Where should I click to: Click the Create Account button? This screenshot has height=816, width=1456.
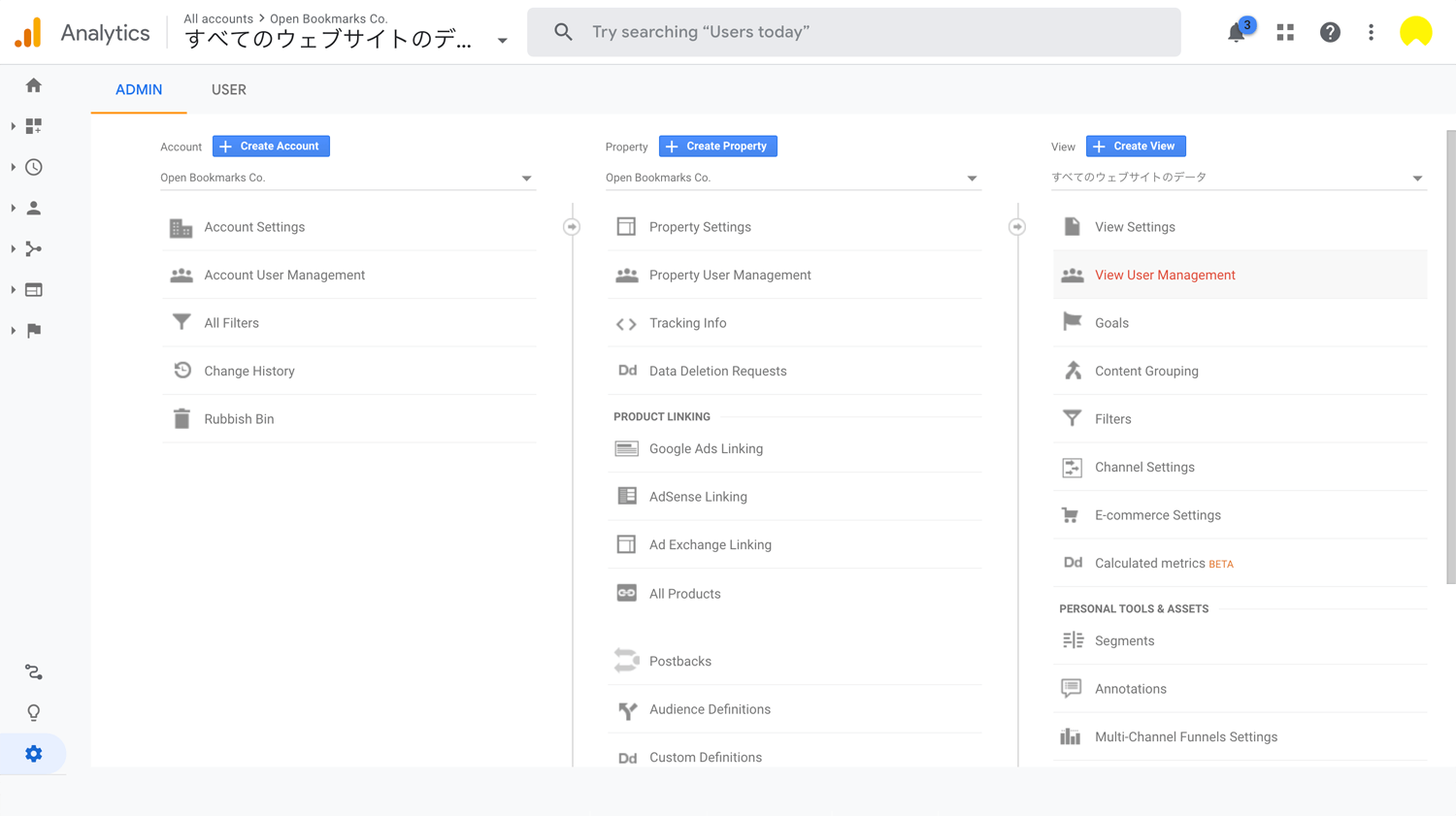(x=271, y=147)
